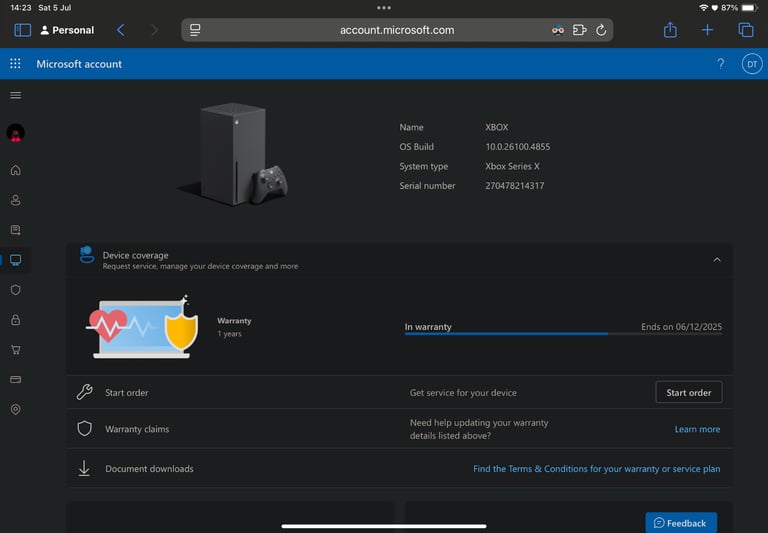Open privacy report glasses icon
Screen dimensions: 768x533
pyautogui.click(x=558, y=30)
